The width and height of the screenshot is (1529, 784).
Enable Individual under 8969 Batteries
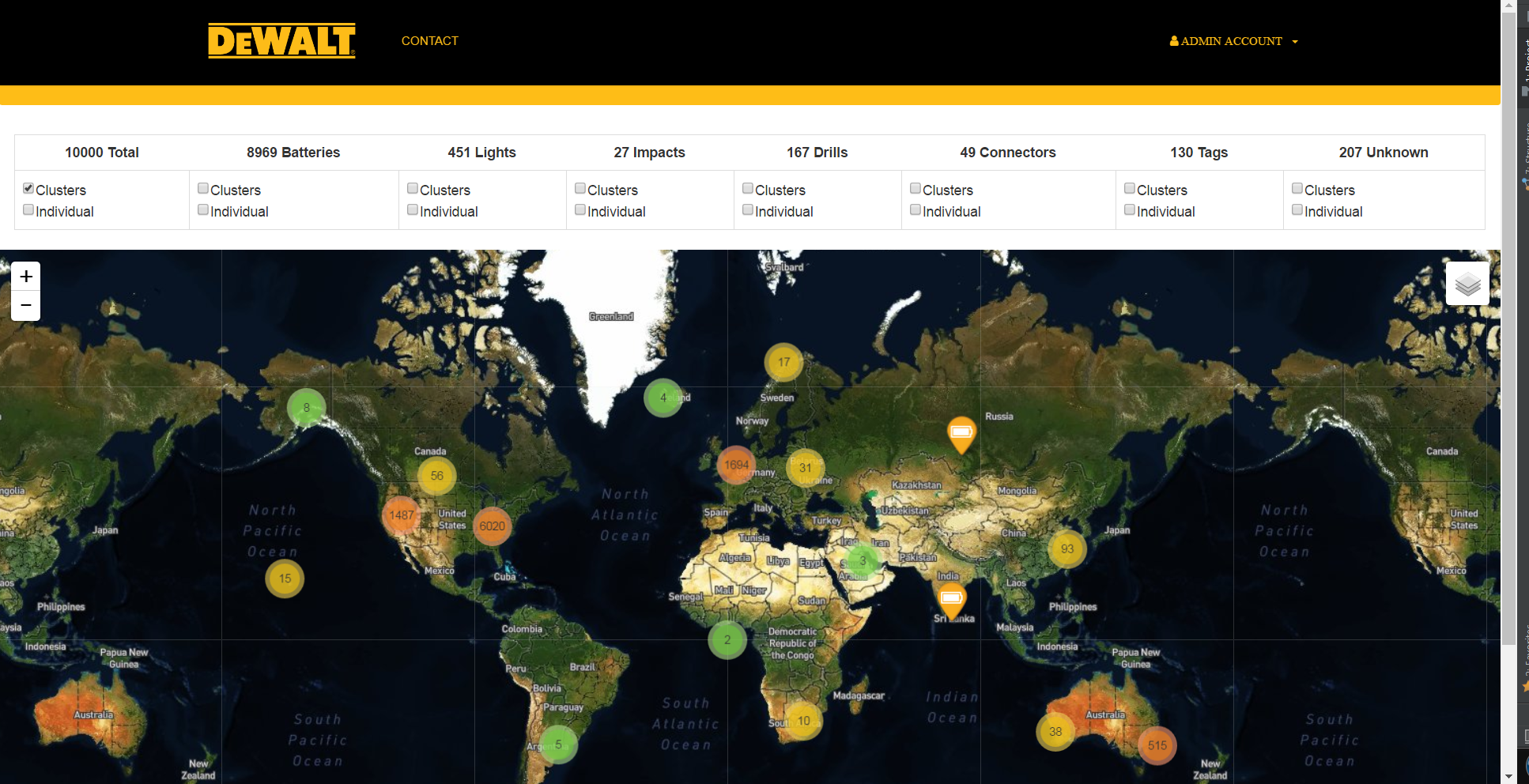click(203, 210)
